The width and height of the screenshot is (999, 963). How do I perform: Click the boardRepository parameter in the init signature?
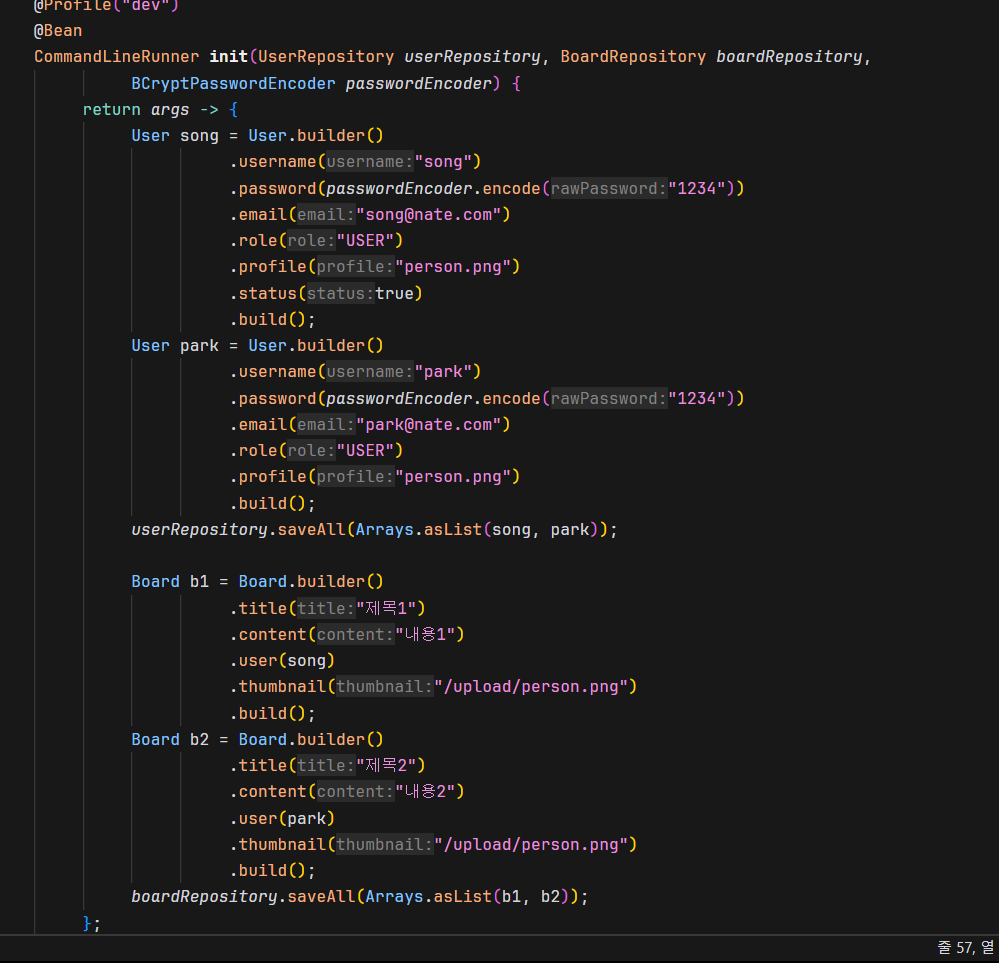(789, 57)
